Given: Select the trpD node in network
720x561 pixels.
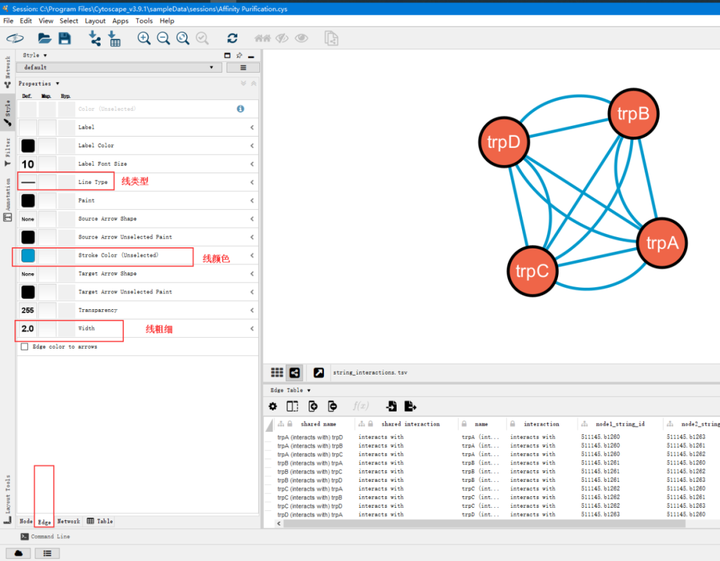Looking at the screenshot, I should pyautogui.click(x=504, y=142).
